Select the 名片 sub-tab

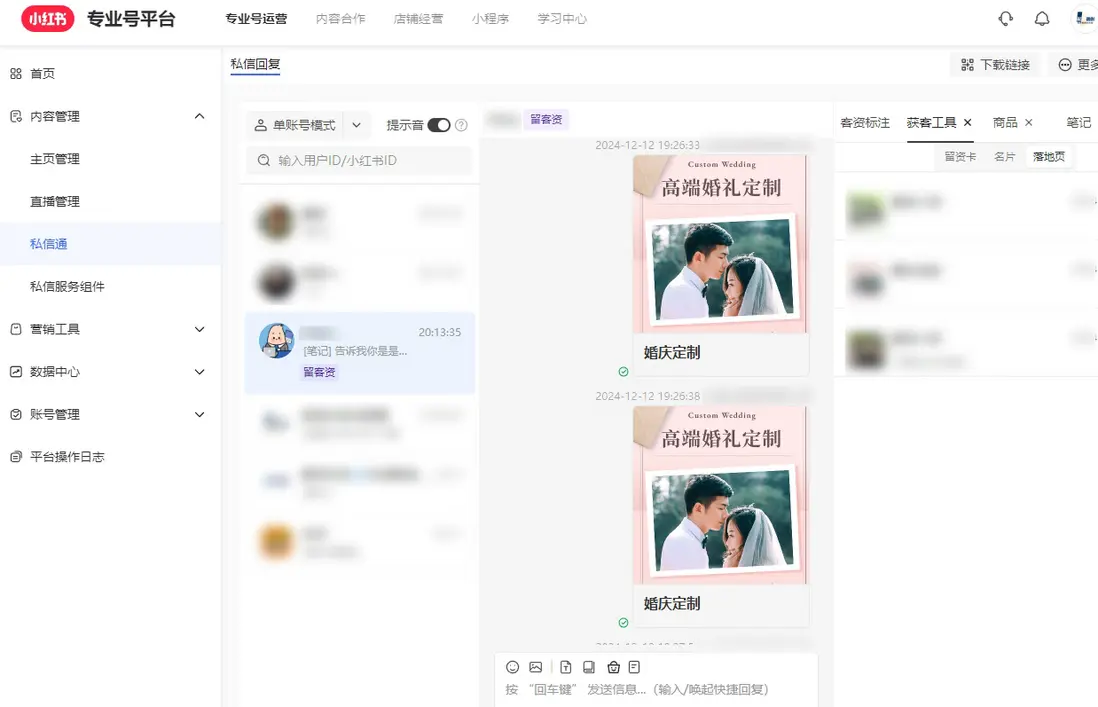tap(1005, 157)
